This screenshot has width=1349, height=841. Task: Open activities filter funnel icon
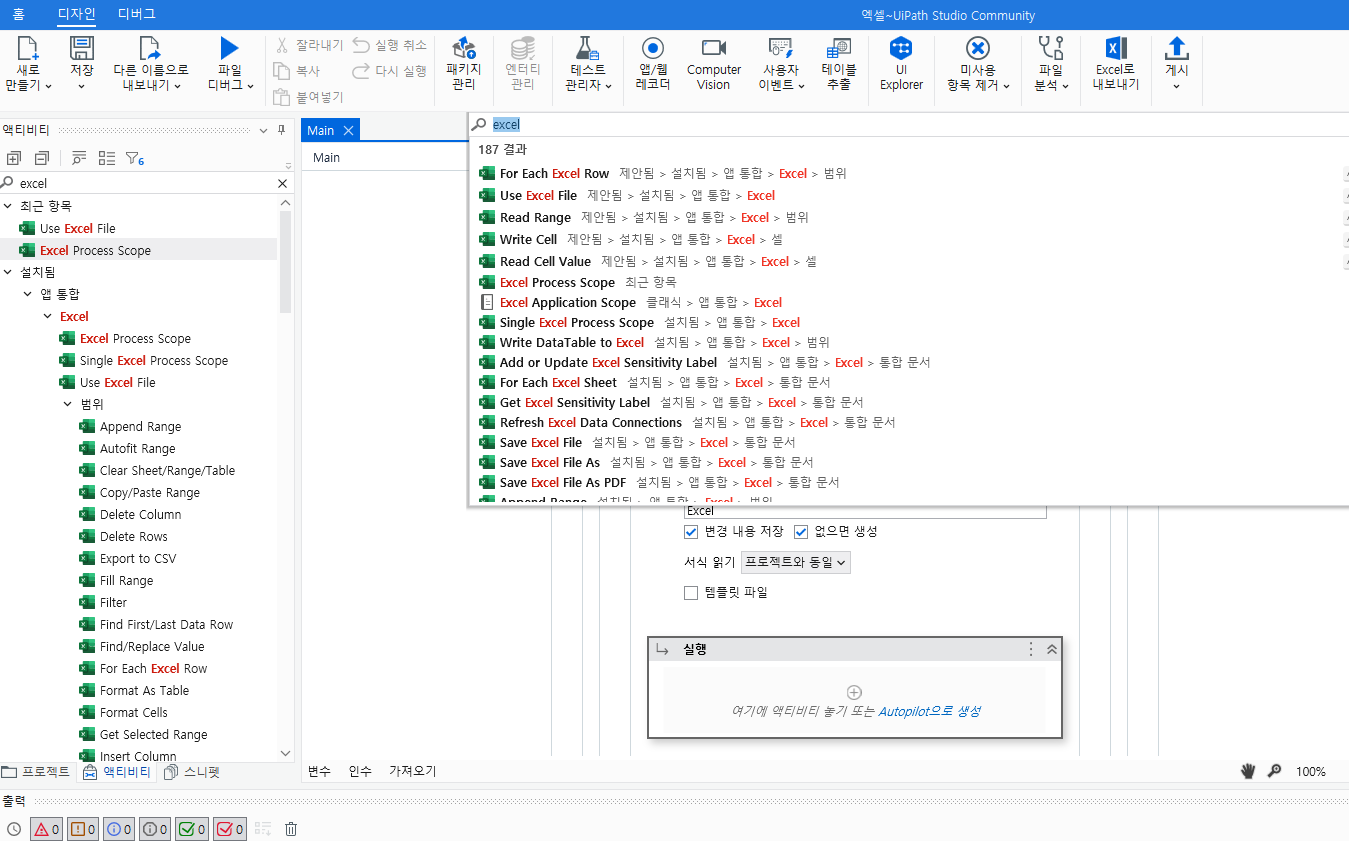134,158
